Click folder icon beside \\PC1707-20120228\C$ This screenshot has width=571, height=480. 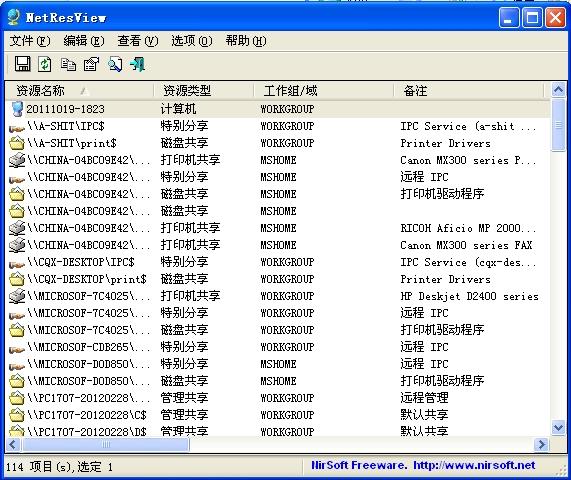(x=17, y=415)
